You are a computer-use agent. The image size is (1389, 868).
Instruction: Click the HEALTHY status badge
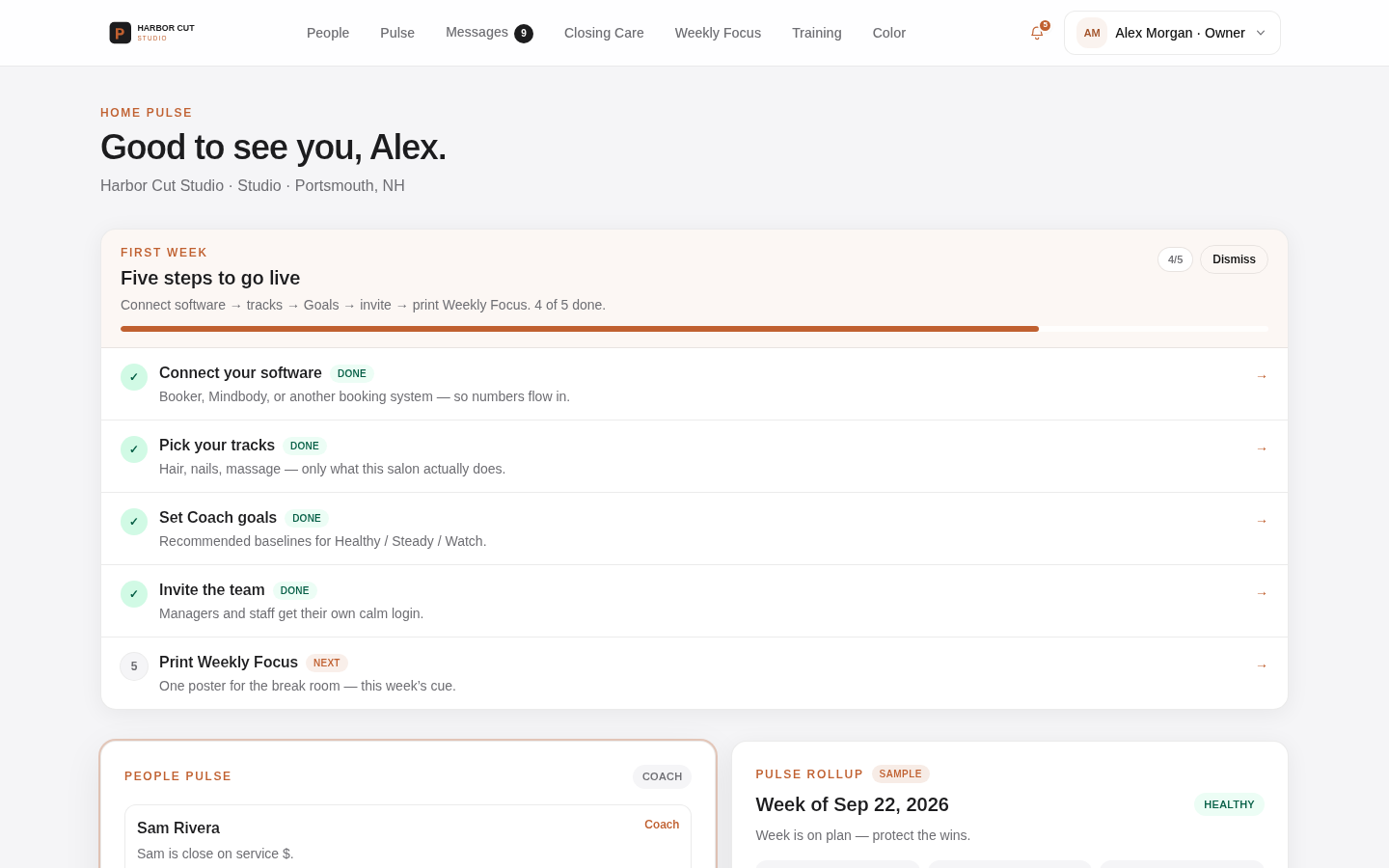point(1229,804)
